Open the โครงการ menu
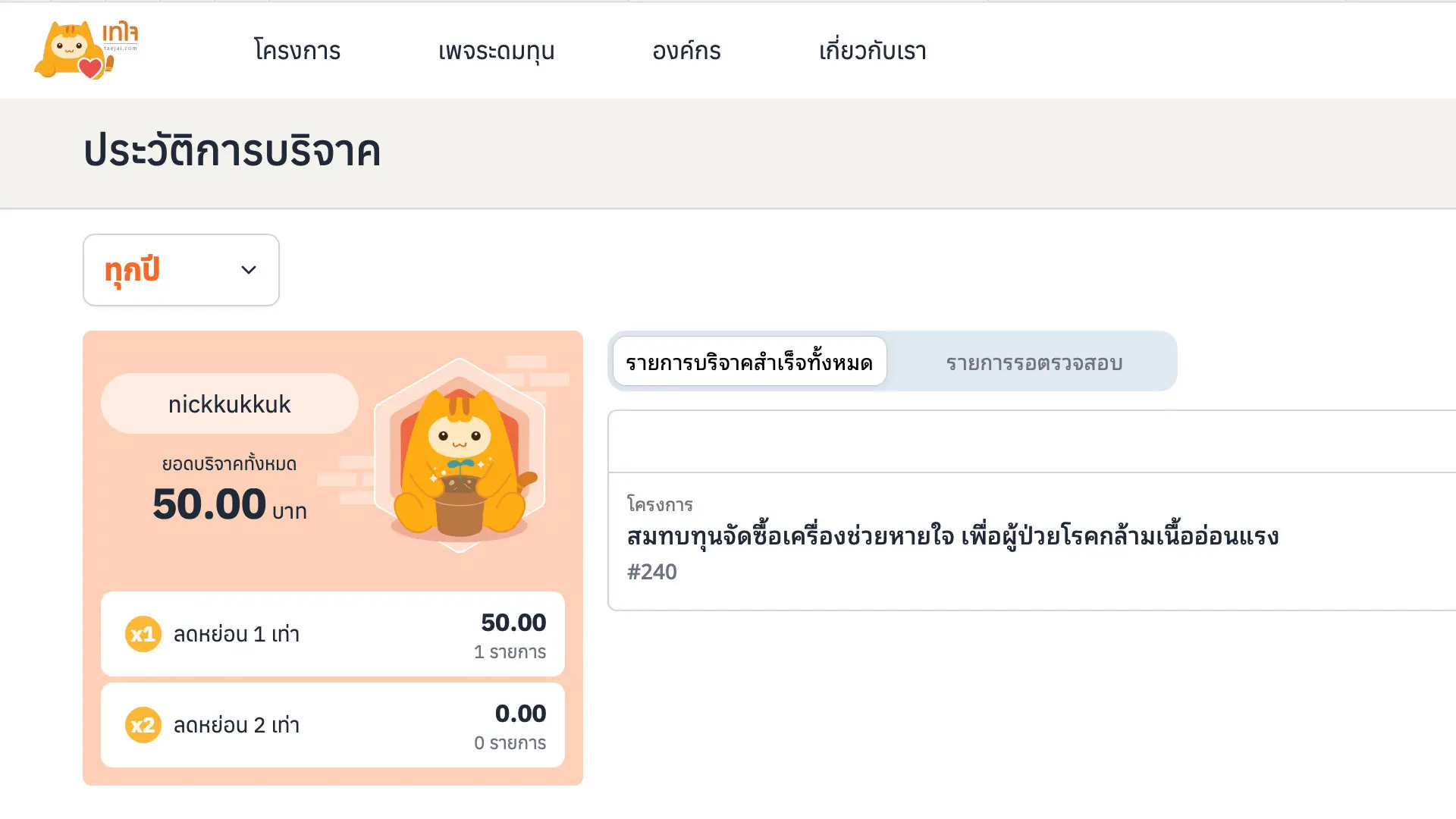Screen dimensions: 1456x819 pos(297,51)
